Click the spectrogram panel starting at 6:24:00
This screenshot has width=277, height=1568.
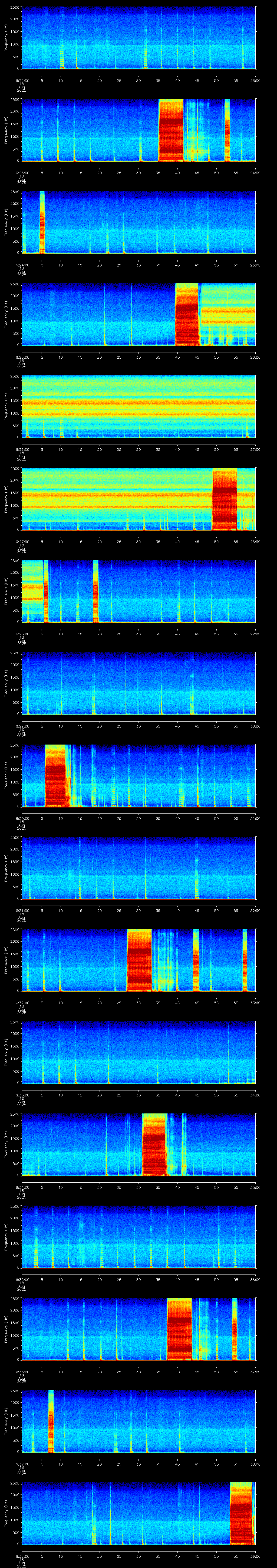[x=139, y=222]
